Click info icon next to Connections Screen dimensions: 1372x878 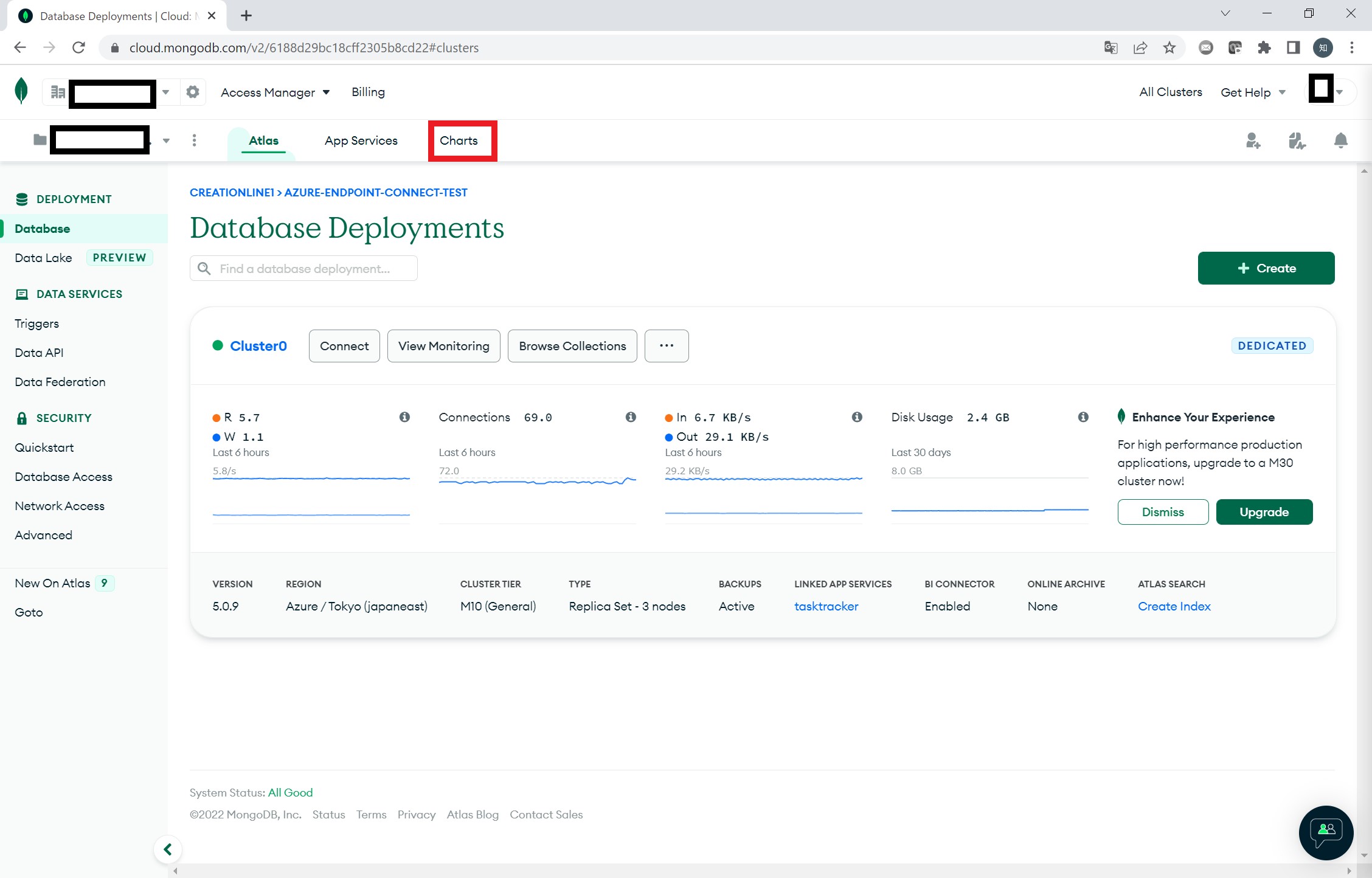point(631,417)
